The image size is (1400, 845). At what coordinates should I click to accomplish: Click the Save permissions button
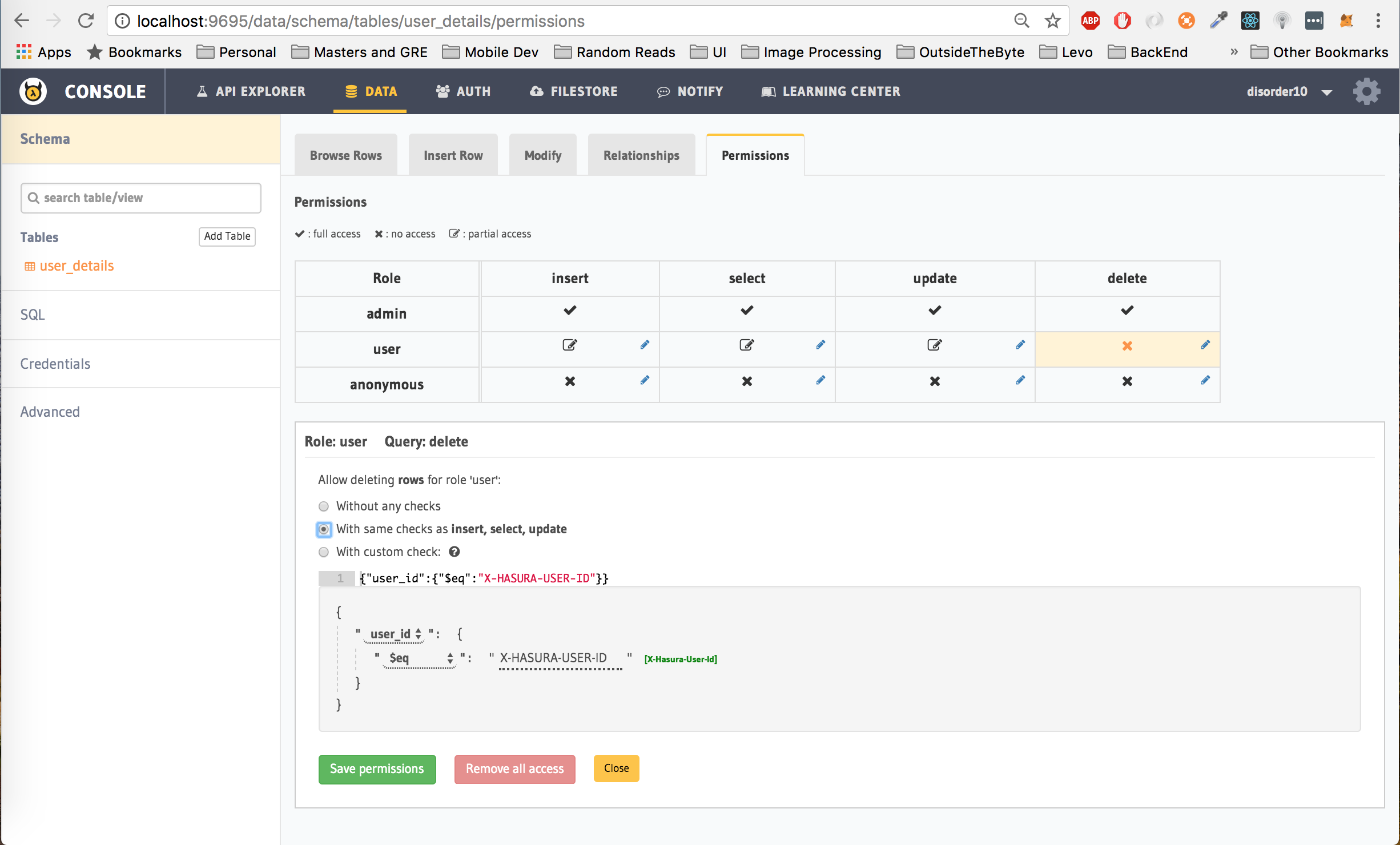[x=377, y=769]
